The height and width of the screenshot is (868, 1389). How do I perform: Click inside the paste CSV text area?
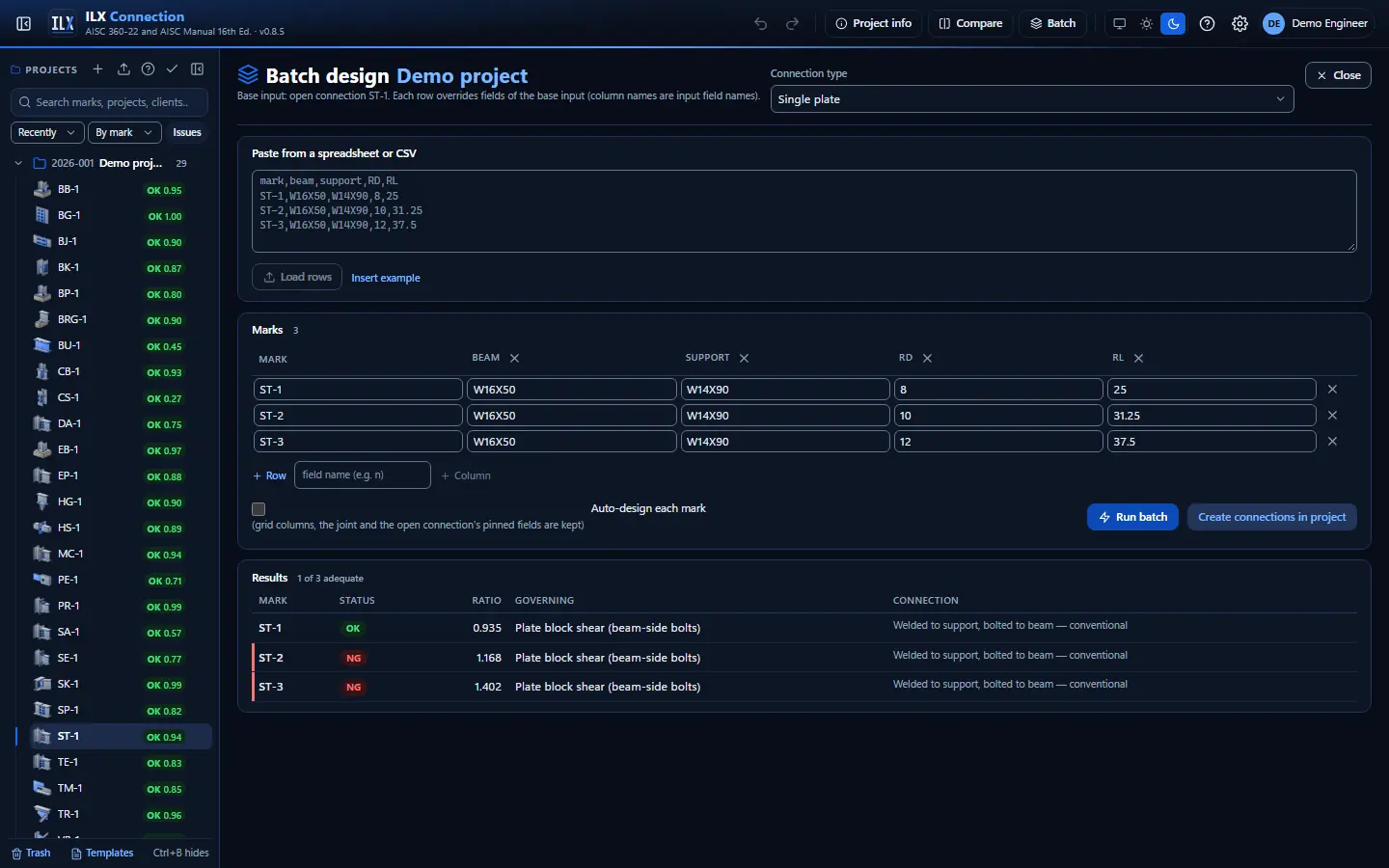tap(804, 211)
